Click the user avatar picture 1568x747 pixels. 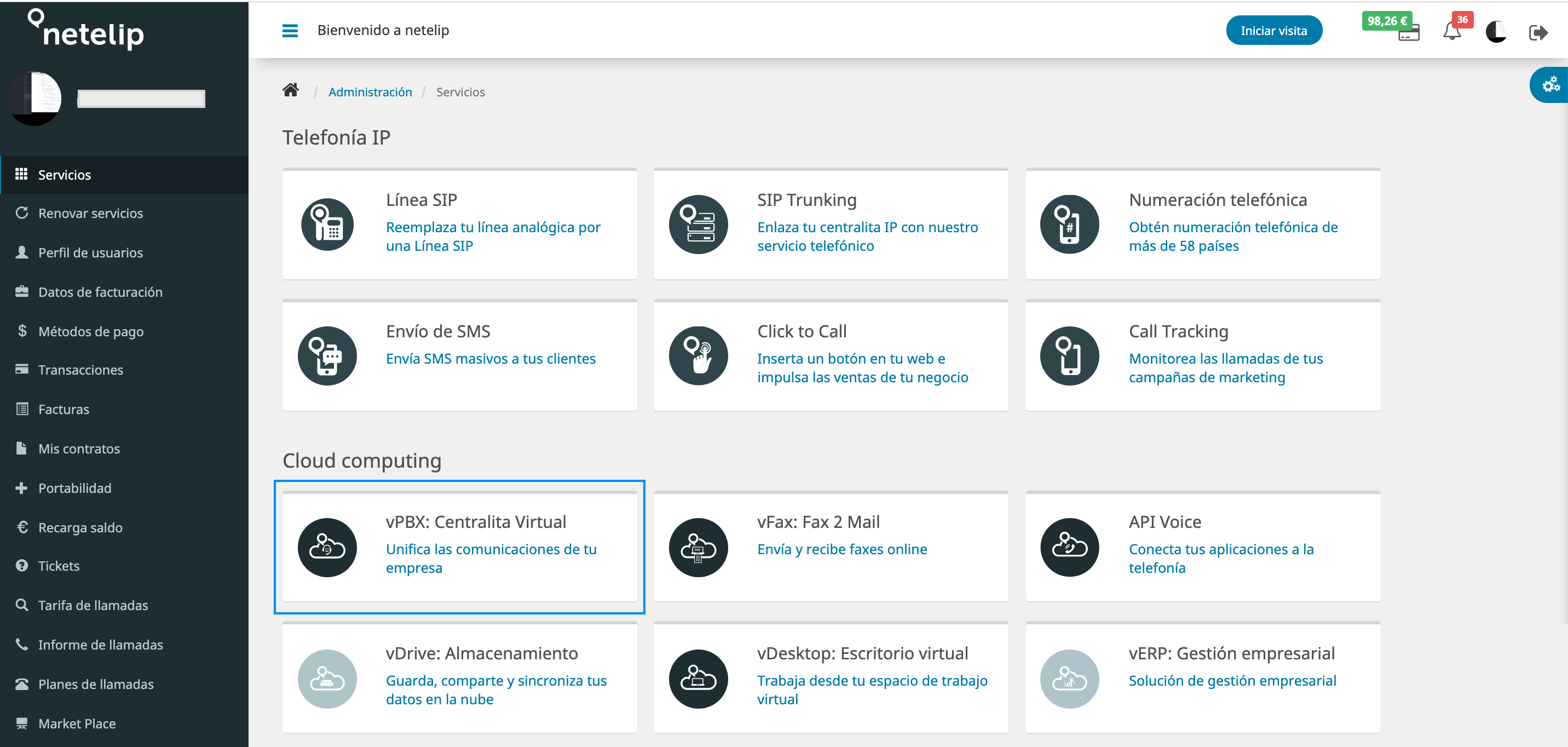pos(34,98)
